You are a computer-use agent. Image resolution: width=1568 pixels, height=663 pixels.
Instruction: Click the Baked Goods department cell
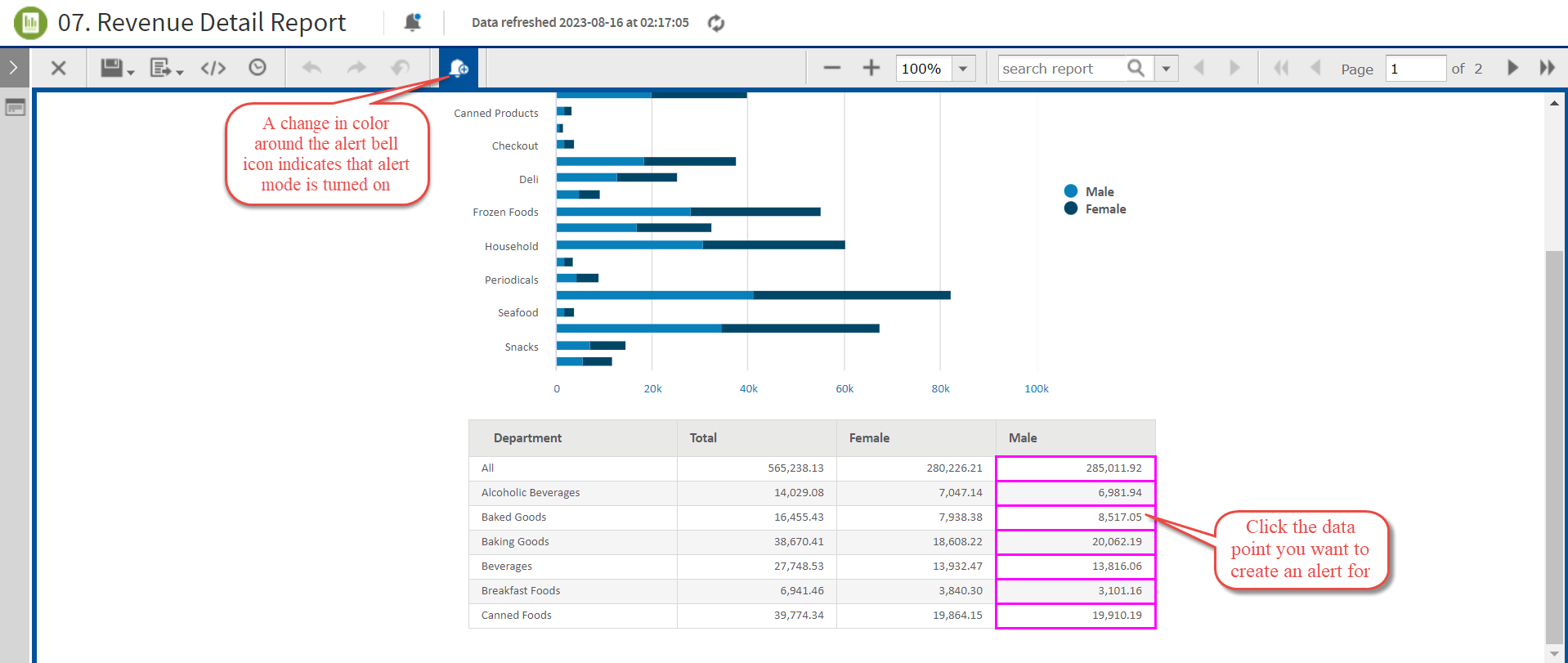pos(573,517)
